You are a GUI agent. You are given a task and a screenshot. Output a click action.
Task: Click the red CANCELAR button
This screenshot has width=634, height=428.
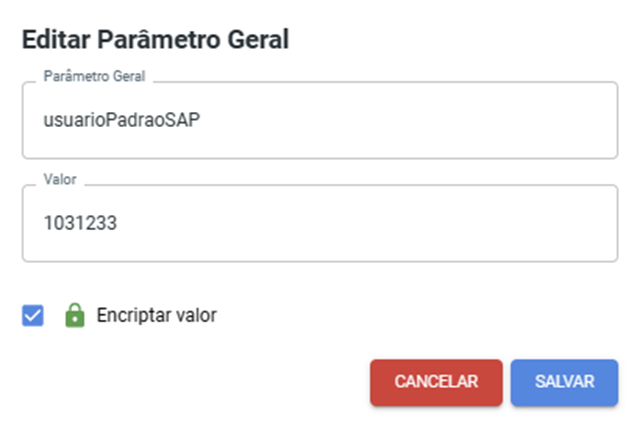pos(436,382)
